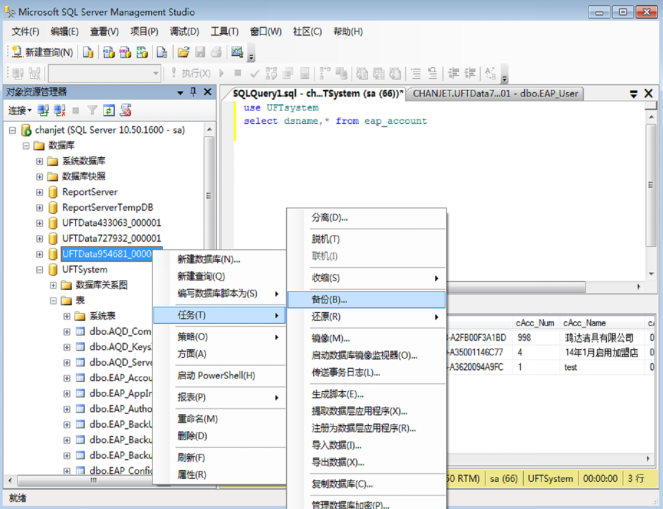This screenshot has height=509, width=663.
Task: Expand the ReportServer database node
Action: tap(39, 192)
